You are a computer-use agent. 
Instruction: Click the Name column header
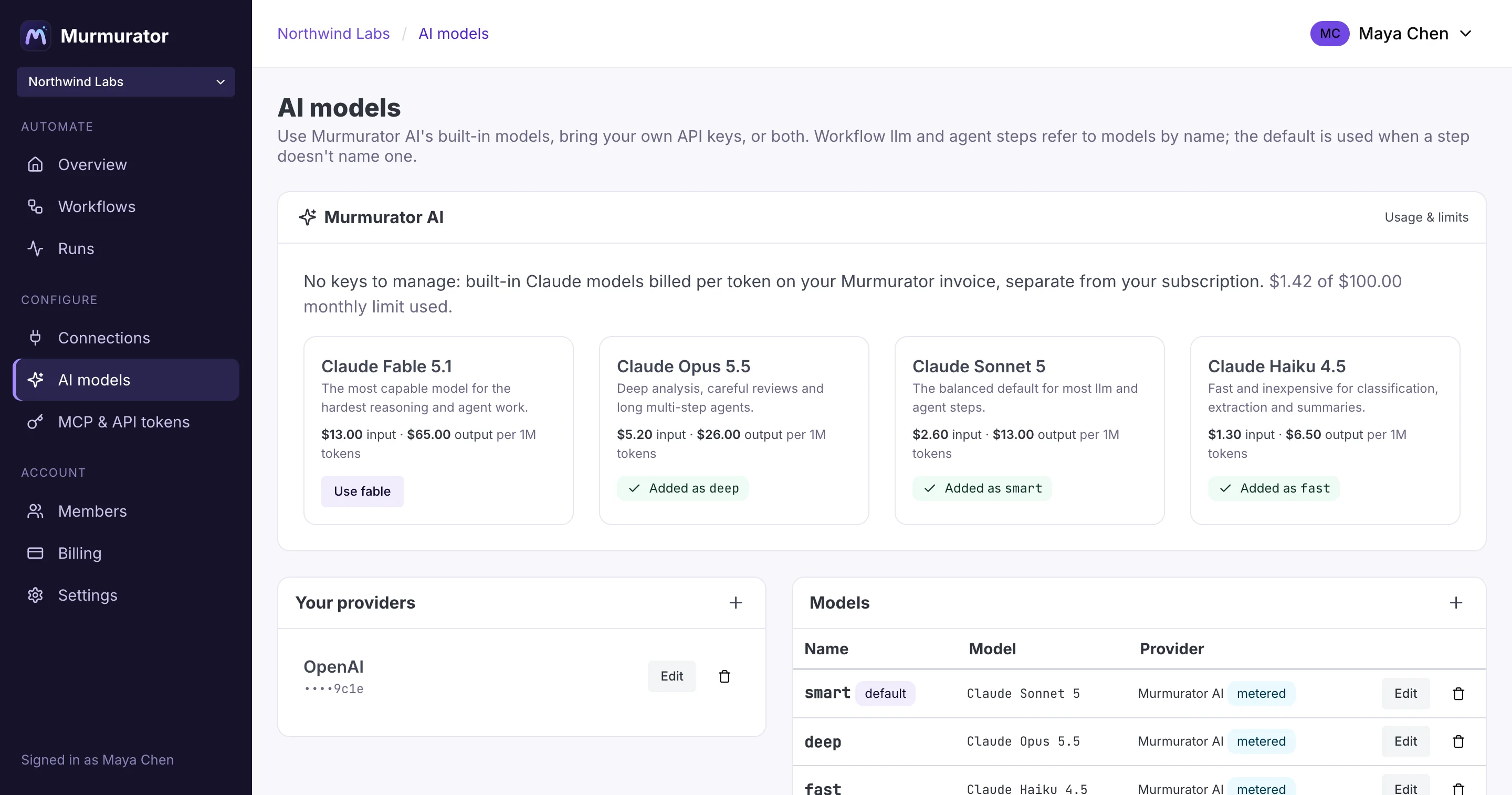point(826,649)
